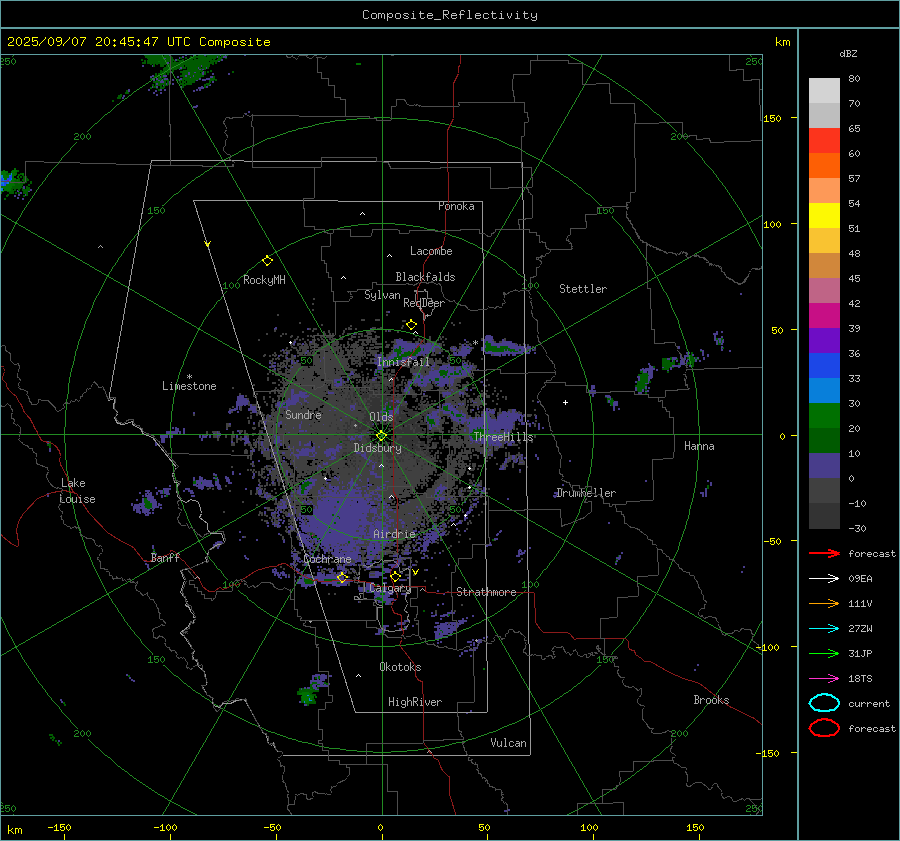Click the yellow diamond marker beside RockyMH

(x=267, y=261)
